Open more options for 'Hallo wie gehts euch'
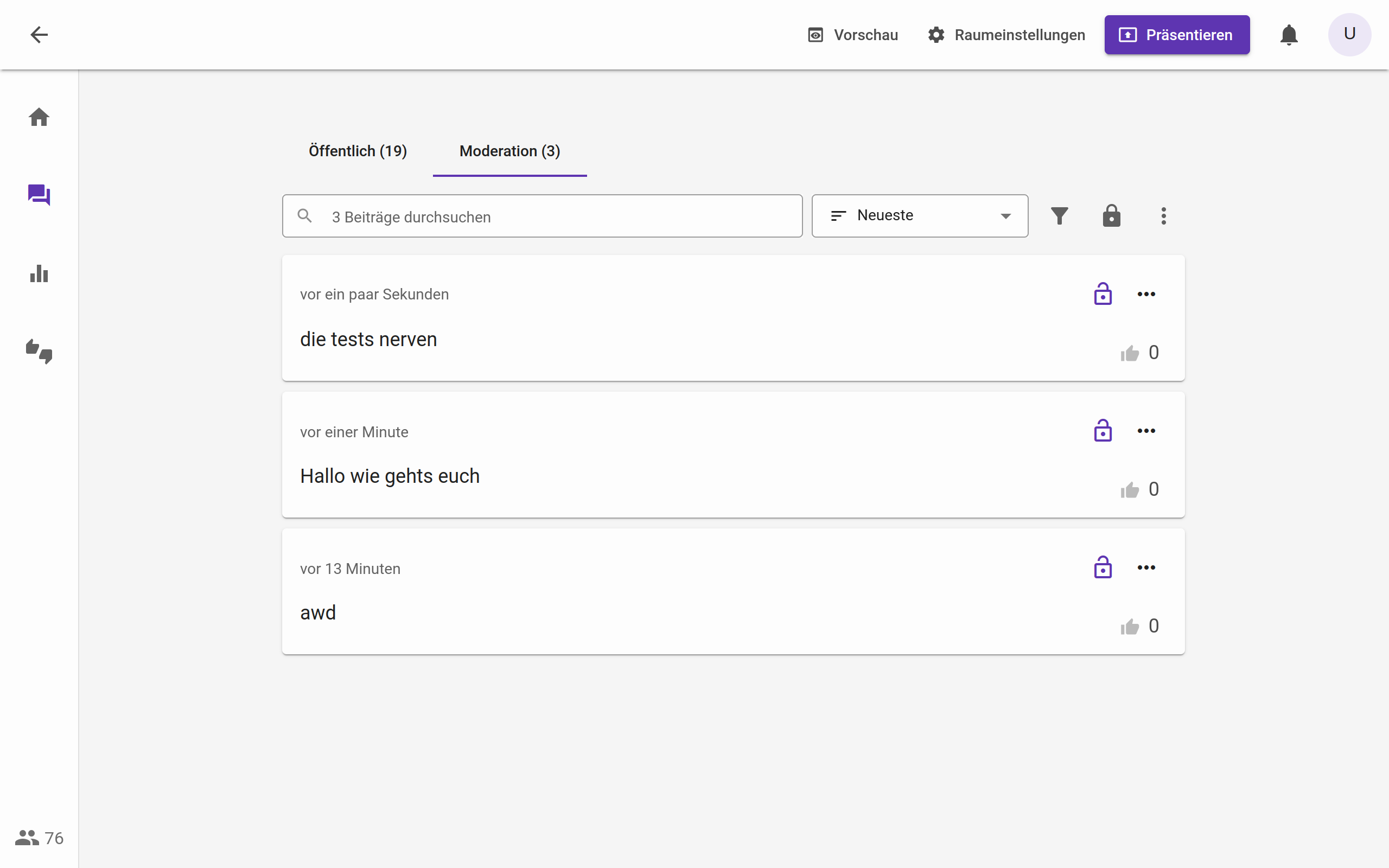The width and height of the screenshot is (1389, 868). (x=1146, y=431)
